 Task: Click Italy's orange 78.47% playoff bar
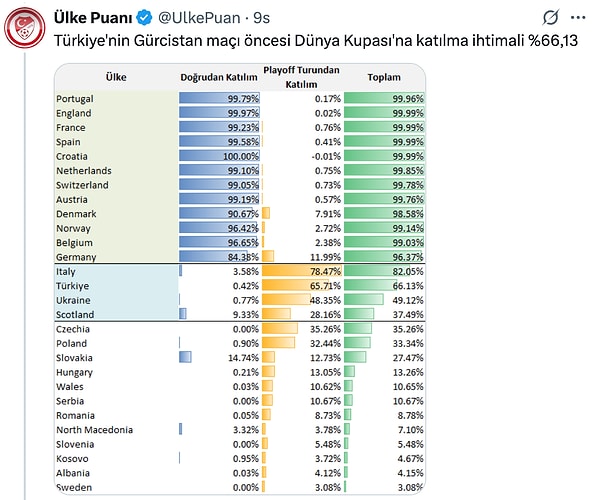pos(301,271)
